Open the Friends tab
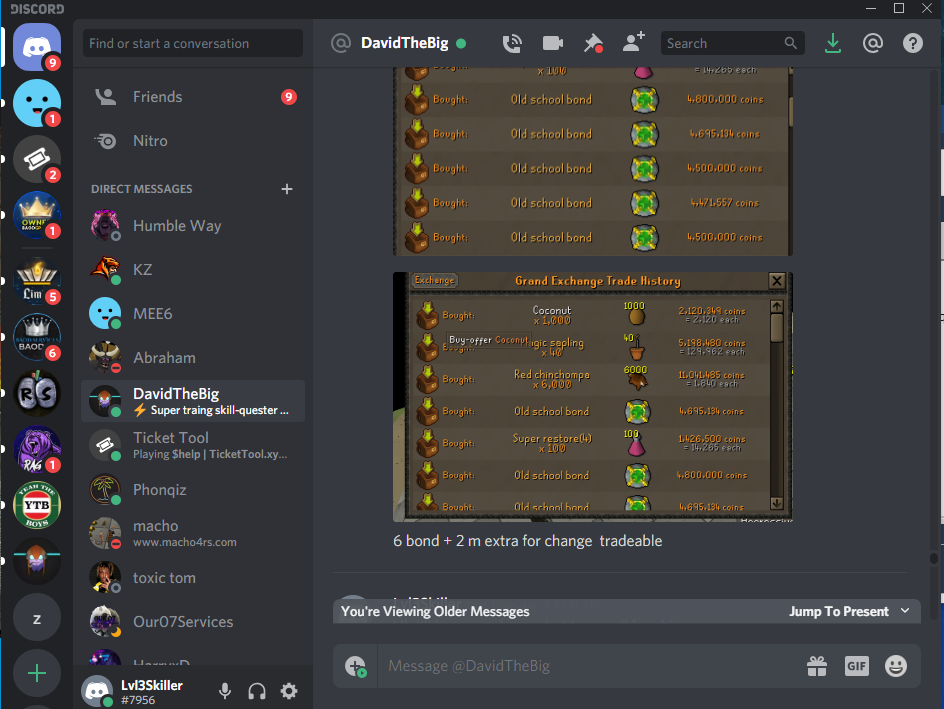Viewport: 944px width, 709px height. point(193,97)
